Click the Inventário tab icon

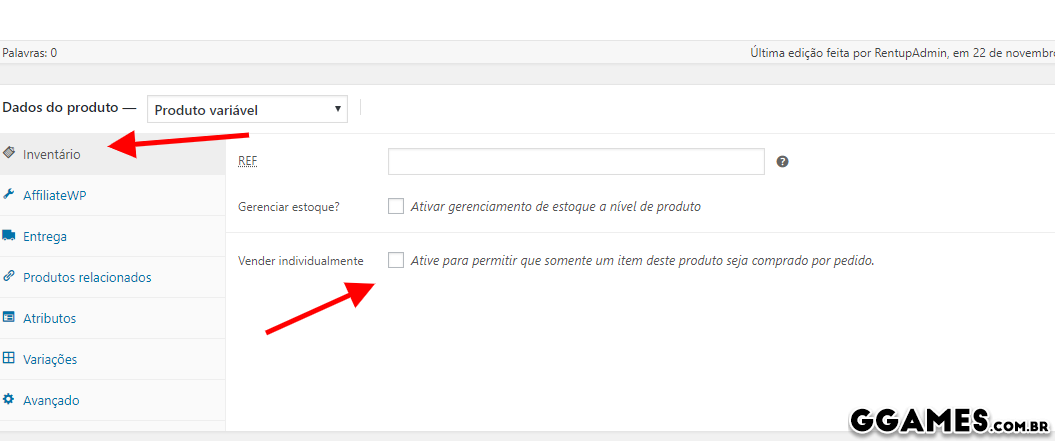pyautogui.click(x=9, y=154)
